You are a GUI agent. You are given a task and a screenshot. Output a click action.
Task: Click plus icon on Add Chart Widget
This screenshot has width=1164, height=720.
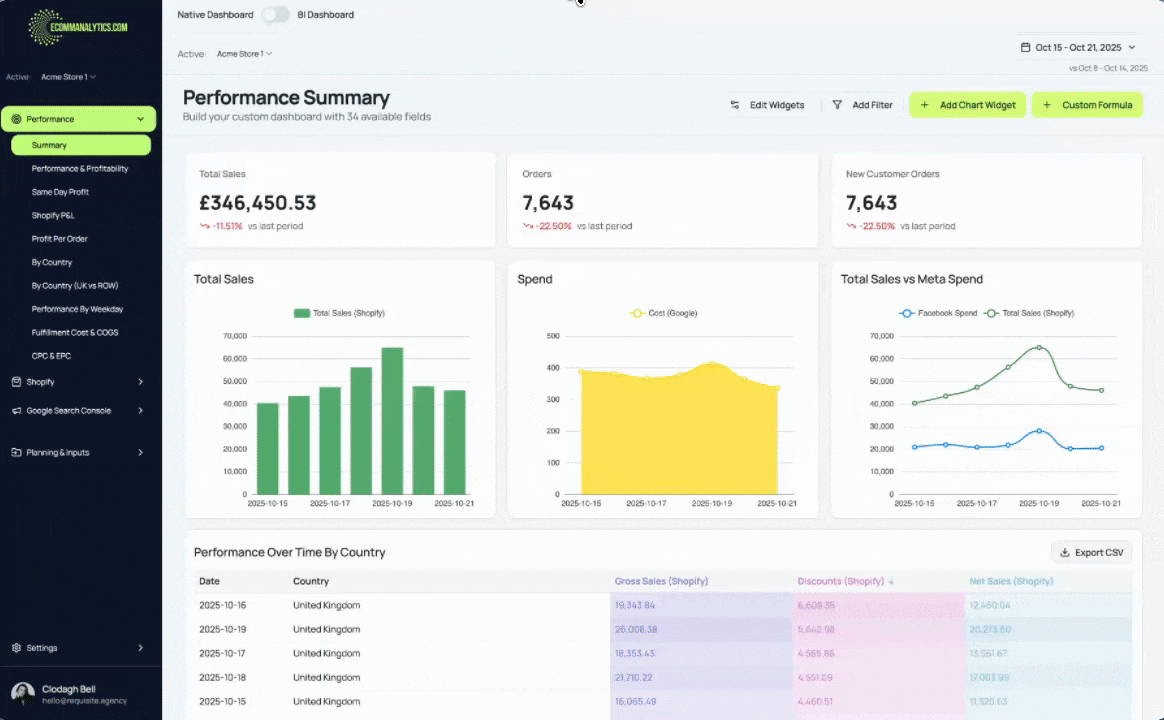click(x=924, y=105)
